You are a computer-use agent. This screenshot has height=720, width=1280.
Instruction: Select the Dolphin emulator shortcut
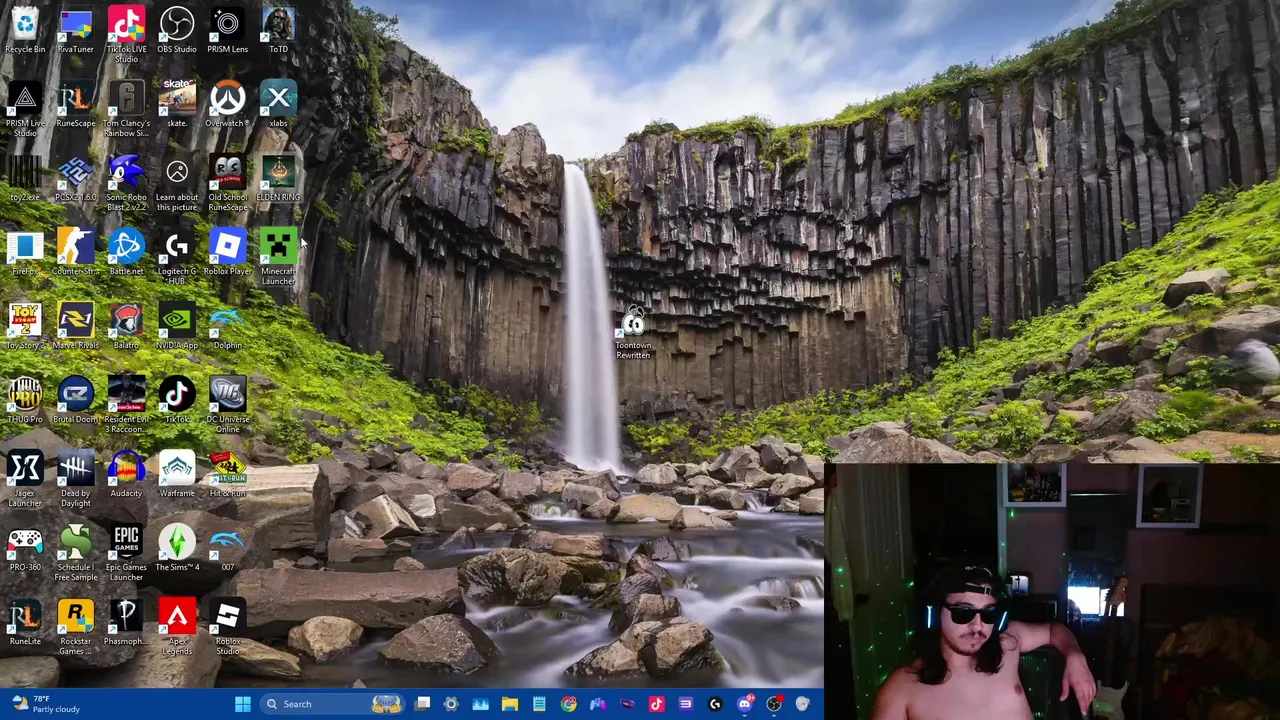tap(227, 326)
